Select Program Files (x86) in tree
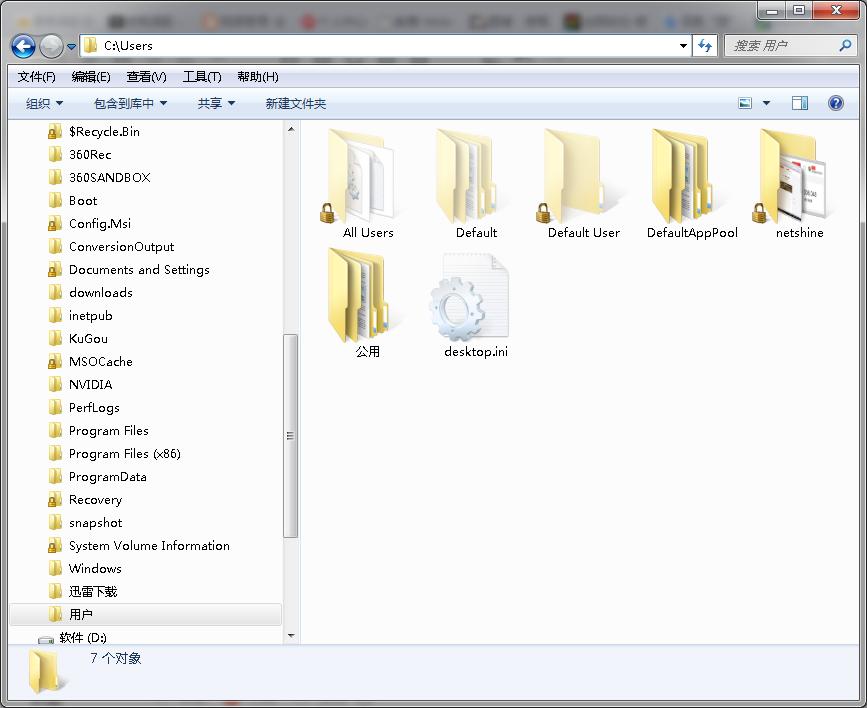 point(124,454)
